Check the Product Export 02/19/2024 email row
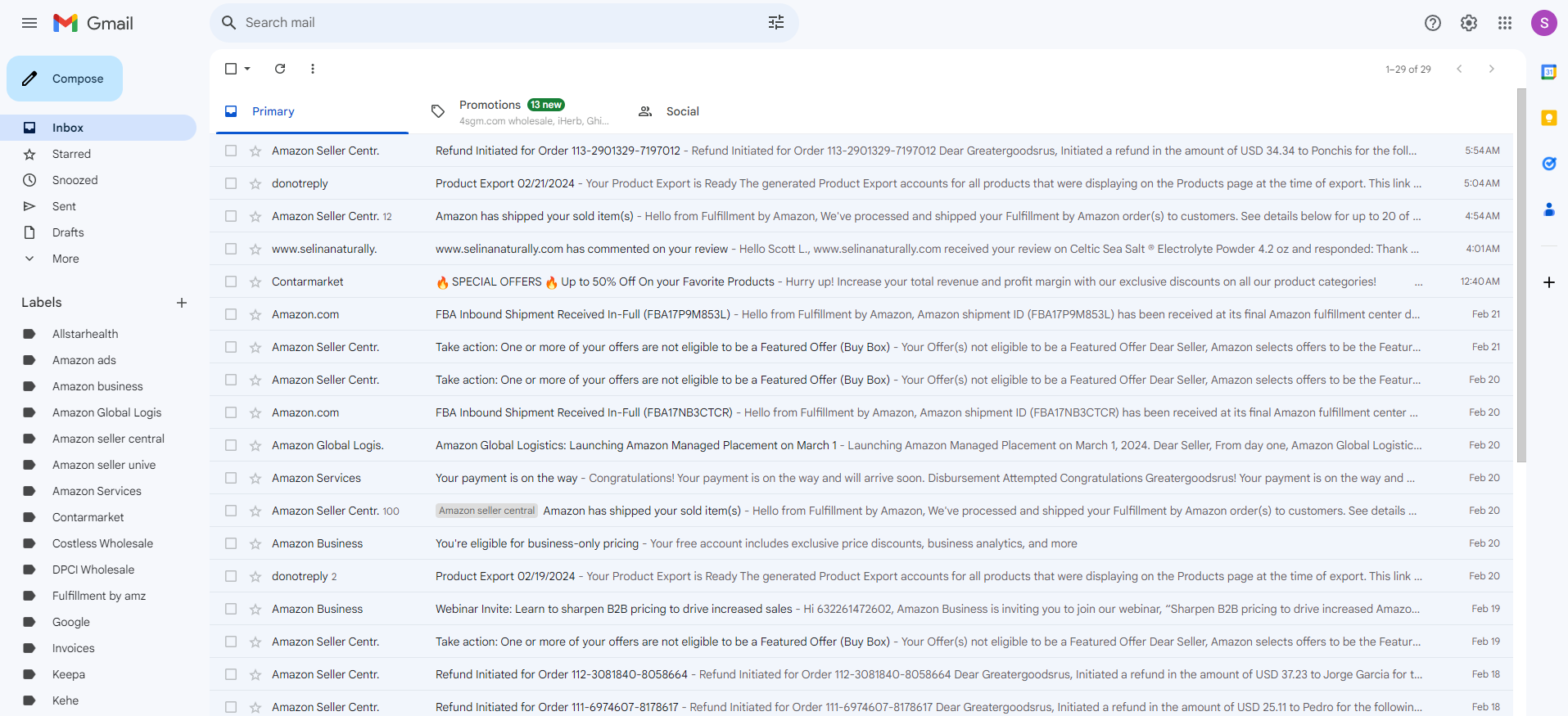This screenshot has height=716, width=1568. coord(231,576)
